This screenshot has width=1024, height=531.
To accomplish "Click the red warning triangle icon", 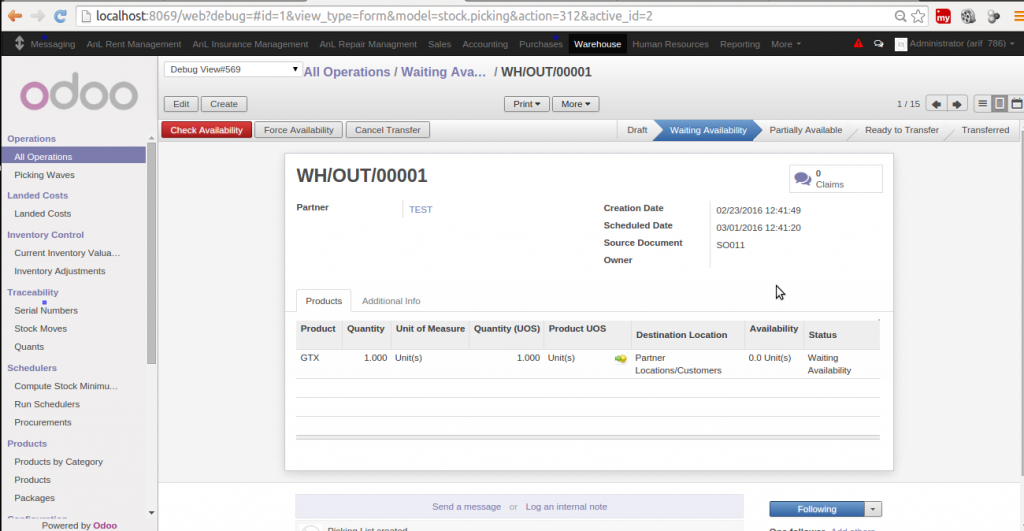I will (x=858, y=44).
